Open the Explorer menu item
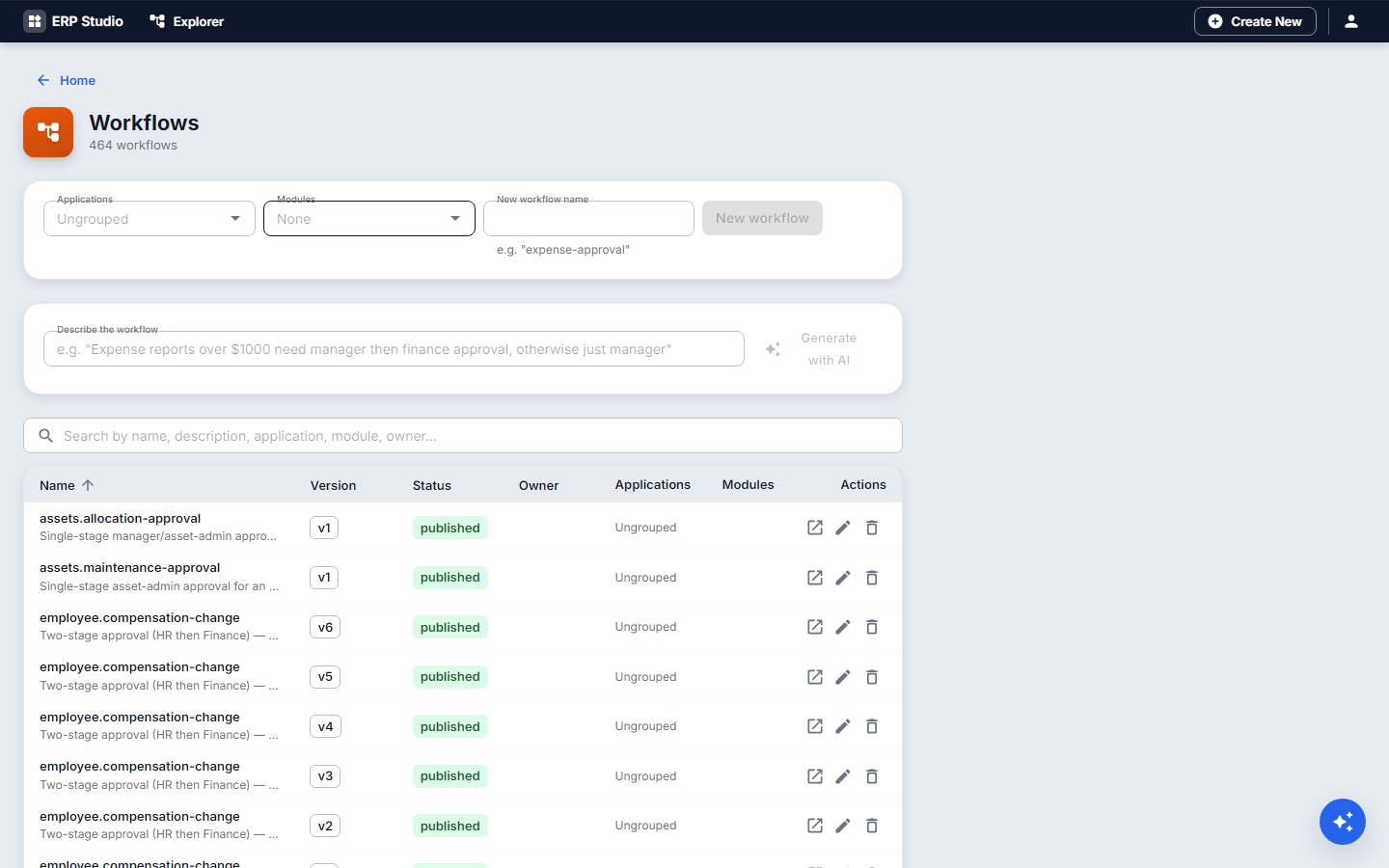Image resolution: width=1389 pixels, height=868 pixels. coord(187,21)
